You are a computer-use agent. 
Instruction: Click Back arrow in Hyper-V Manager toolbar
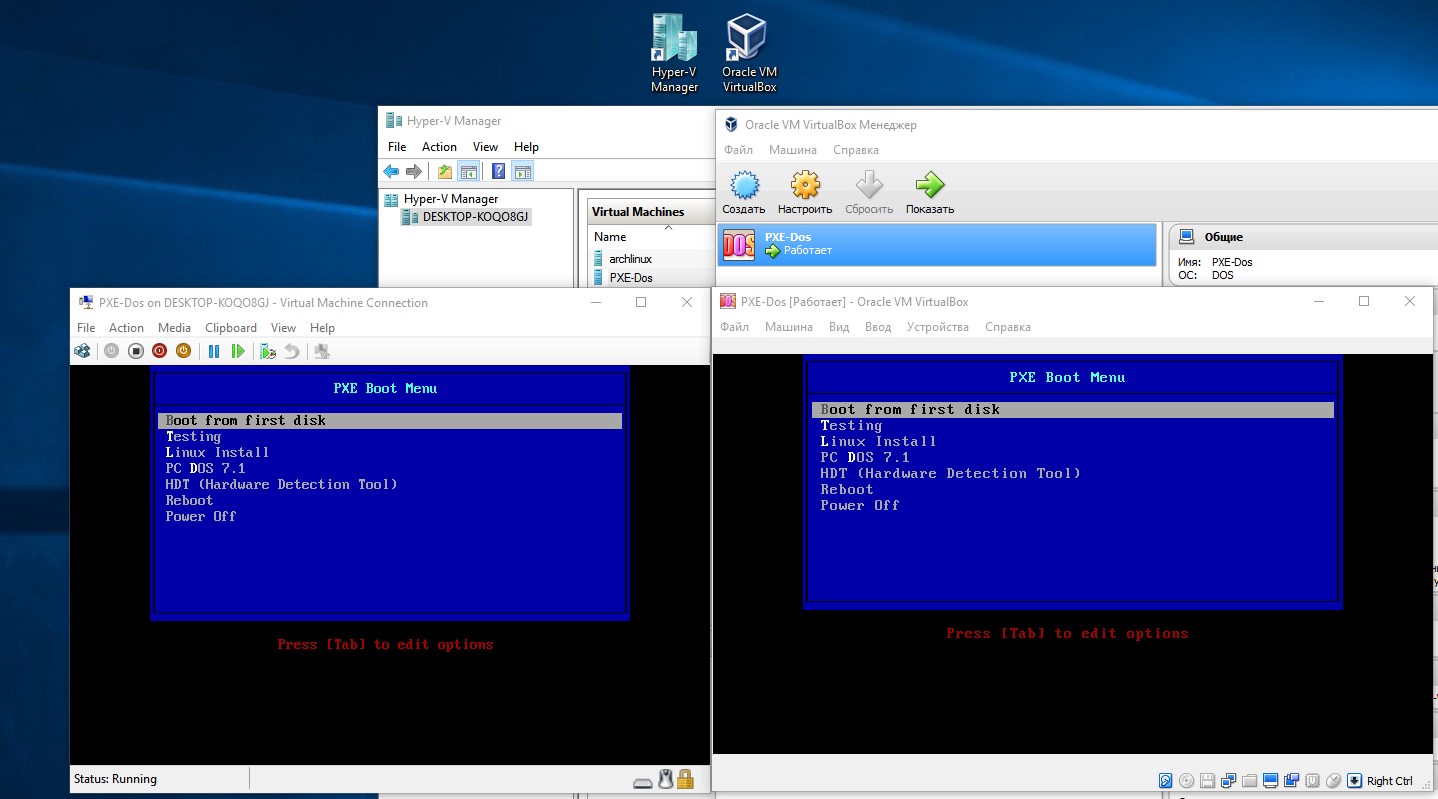point(391,172)
